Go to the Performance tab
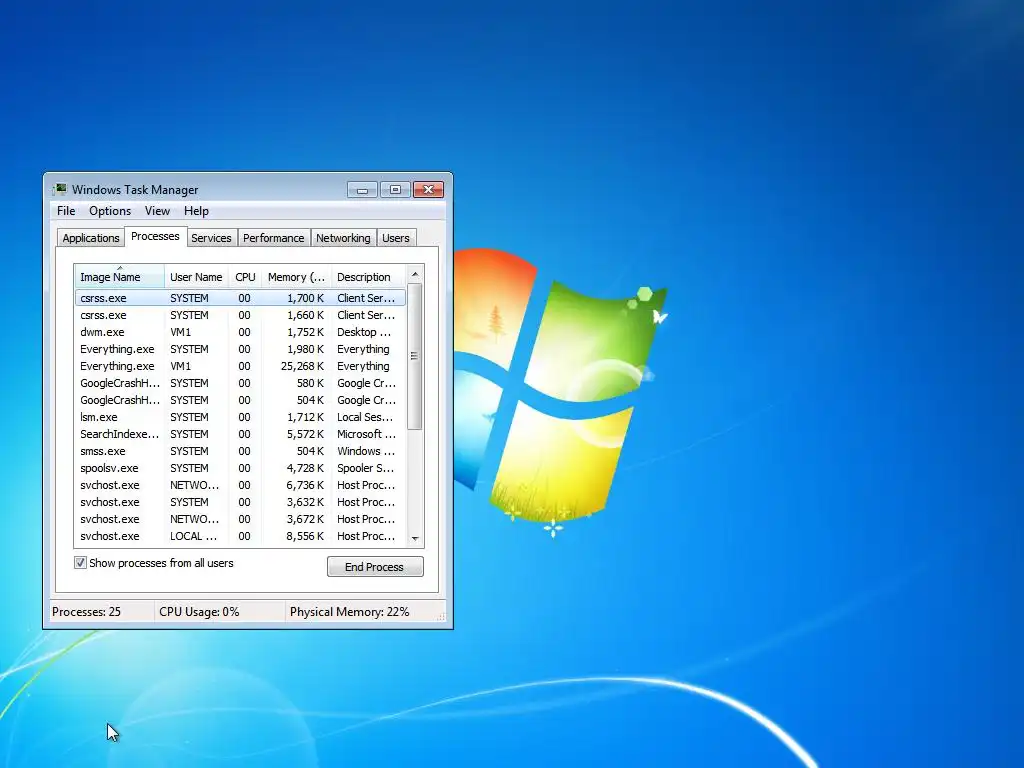 (274, 238)
